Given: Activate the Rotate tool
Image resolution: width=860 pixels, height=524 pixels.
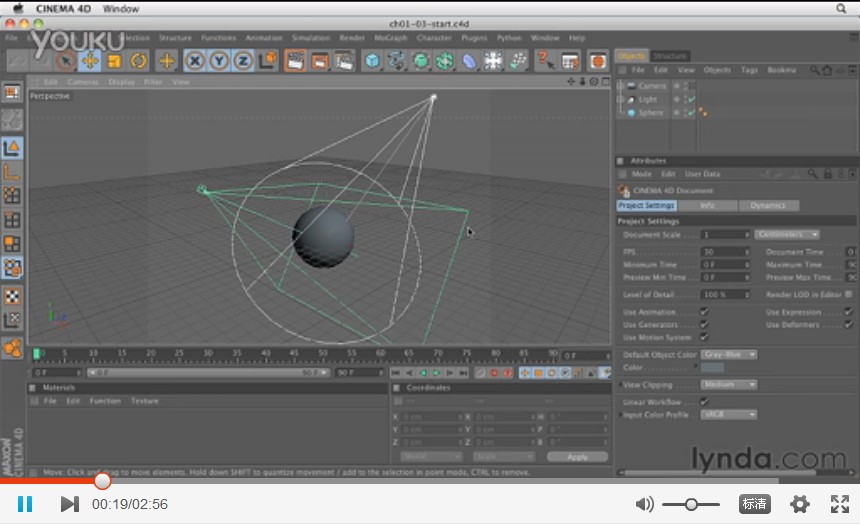Looking at the screenshot, I should pyautogui.click(x=138, y=61).
